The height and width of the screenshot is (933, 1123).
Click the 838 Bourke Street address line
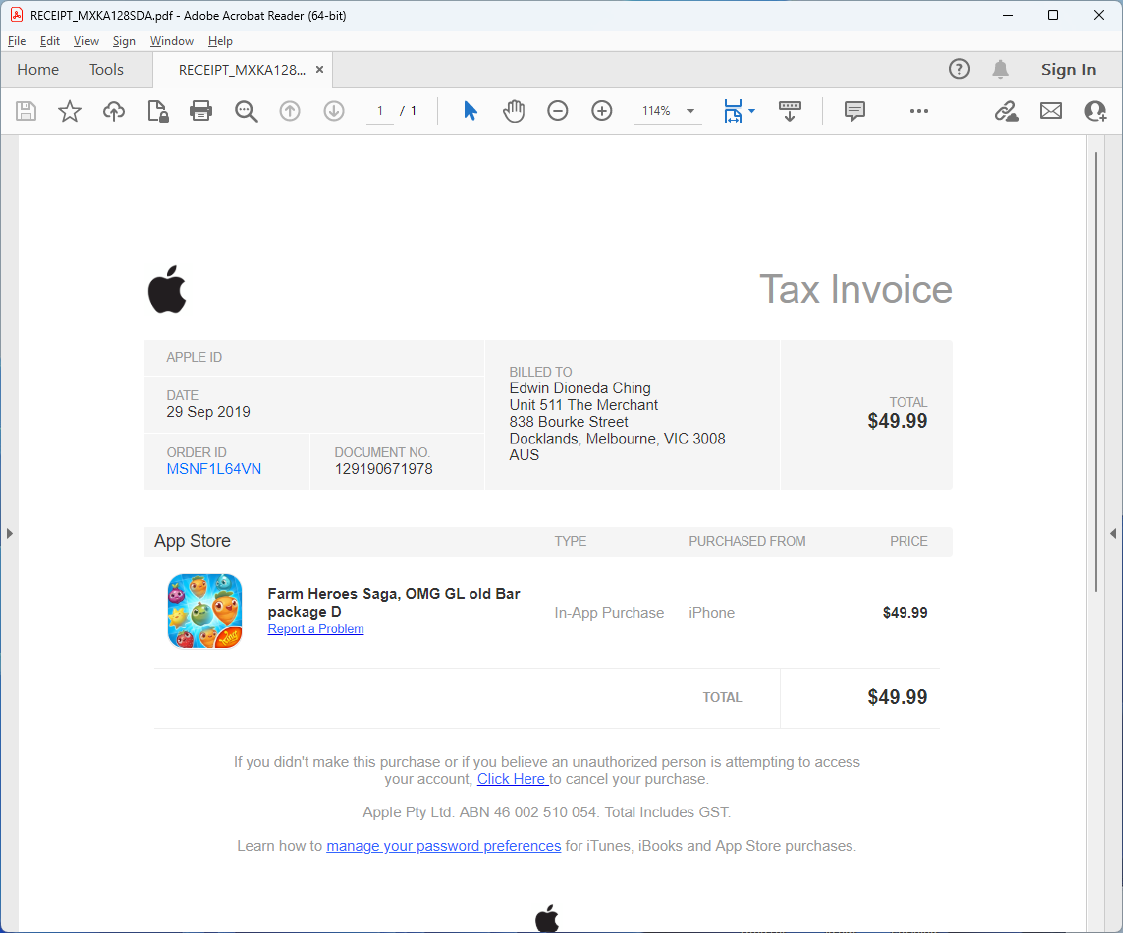pyautogui.click(x=569, y=422)
